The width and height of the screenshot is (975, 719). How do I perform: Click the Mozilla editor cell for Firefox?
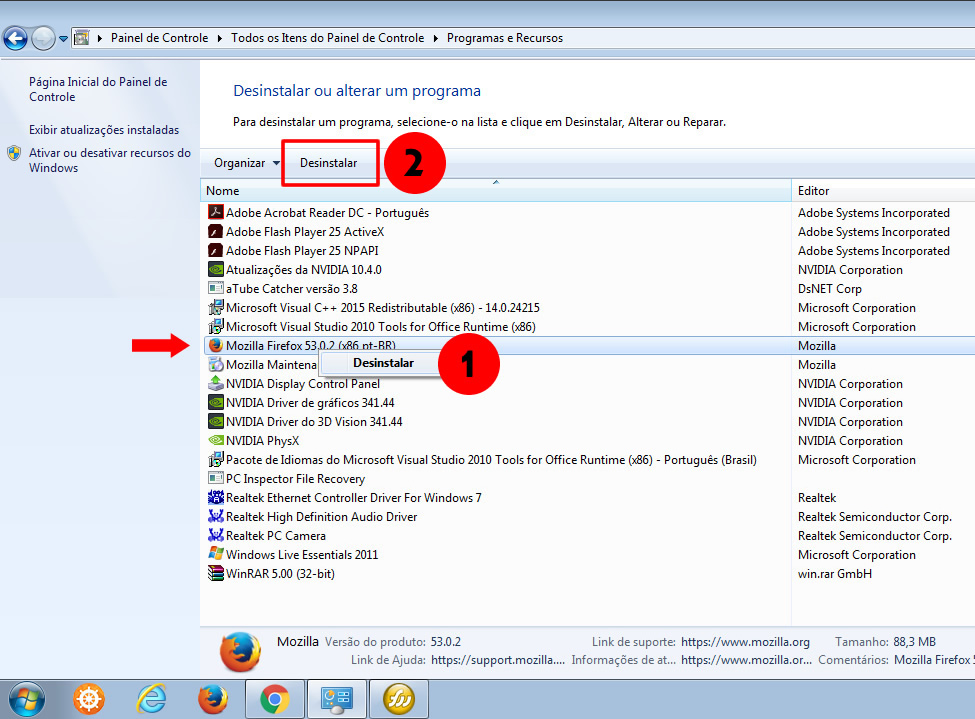(x=816, y=346)
